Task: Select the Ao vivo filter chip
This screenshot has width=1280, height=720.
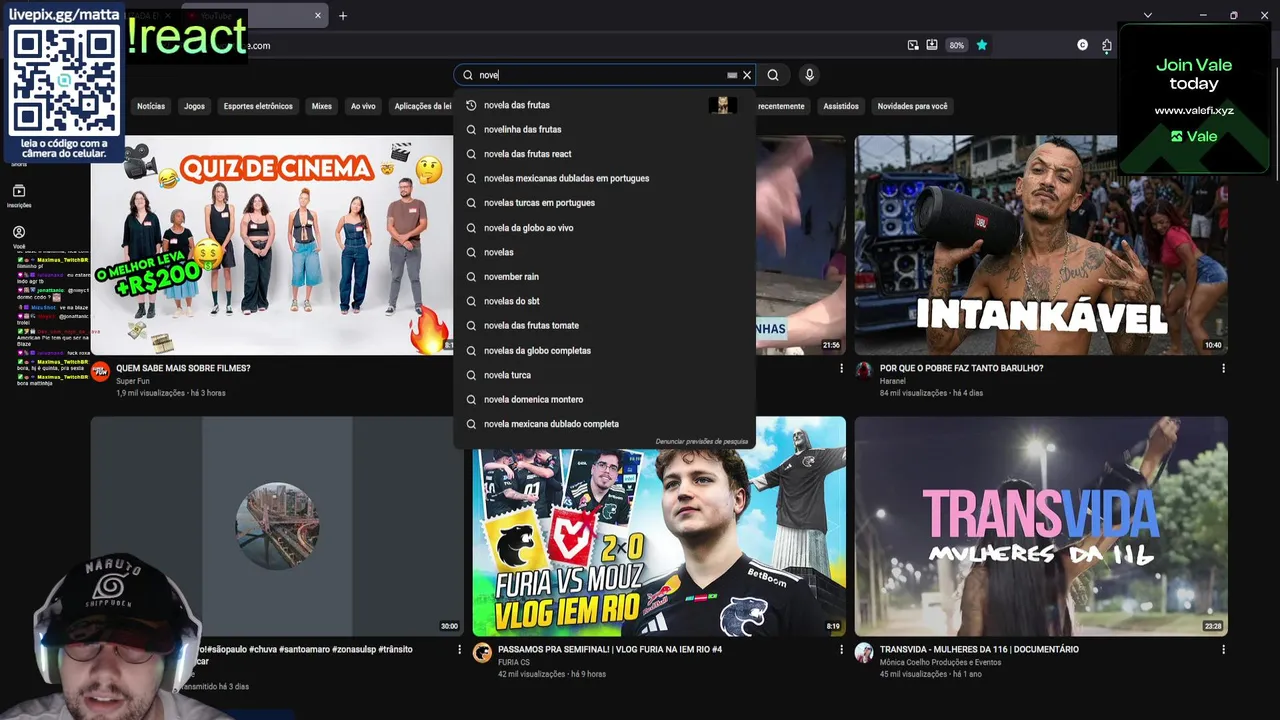Action: pos(363,106)
